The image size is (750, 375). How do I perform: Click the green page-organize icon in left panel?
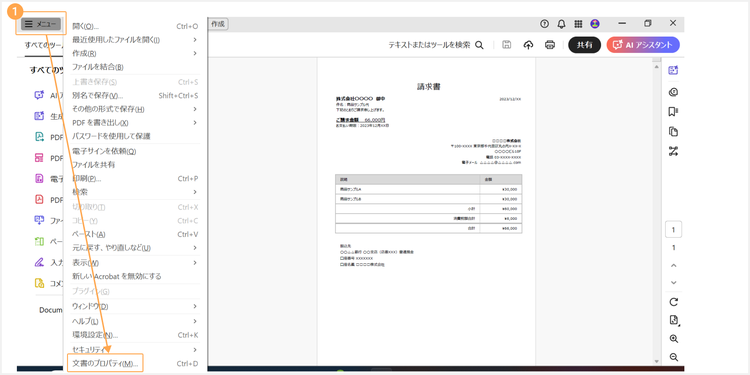tap(39, 241)
